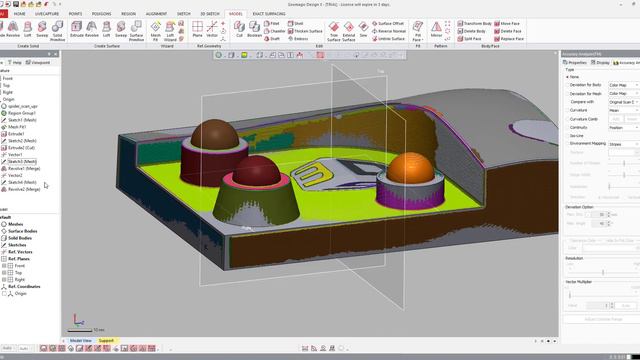This screenshot has width=640, height=360.
Task: Switch to the POLYGONS ribbon tab
Action: (101, 13)
